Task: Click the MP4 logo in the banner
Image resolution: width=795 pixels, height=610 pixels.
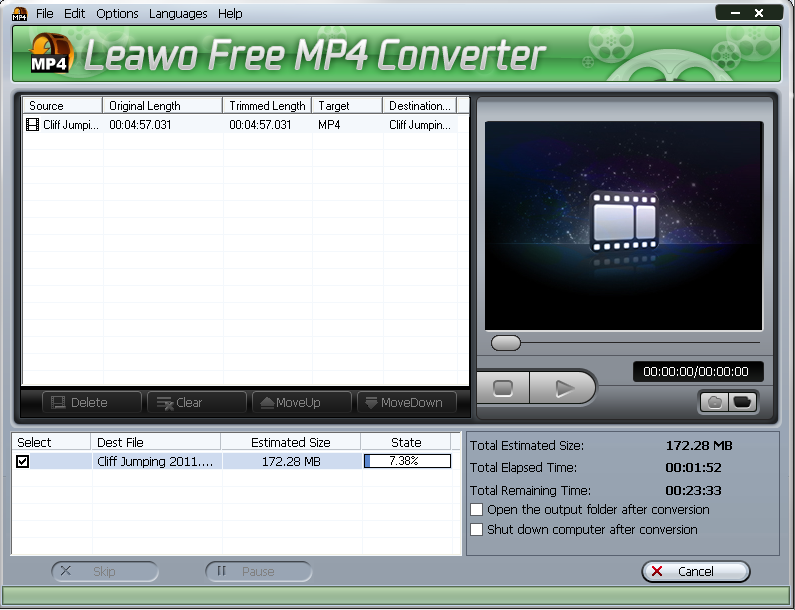Action: tap(51, 54)
